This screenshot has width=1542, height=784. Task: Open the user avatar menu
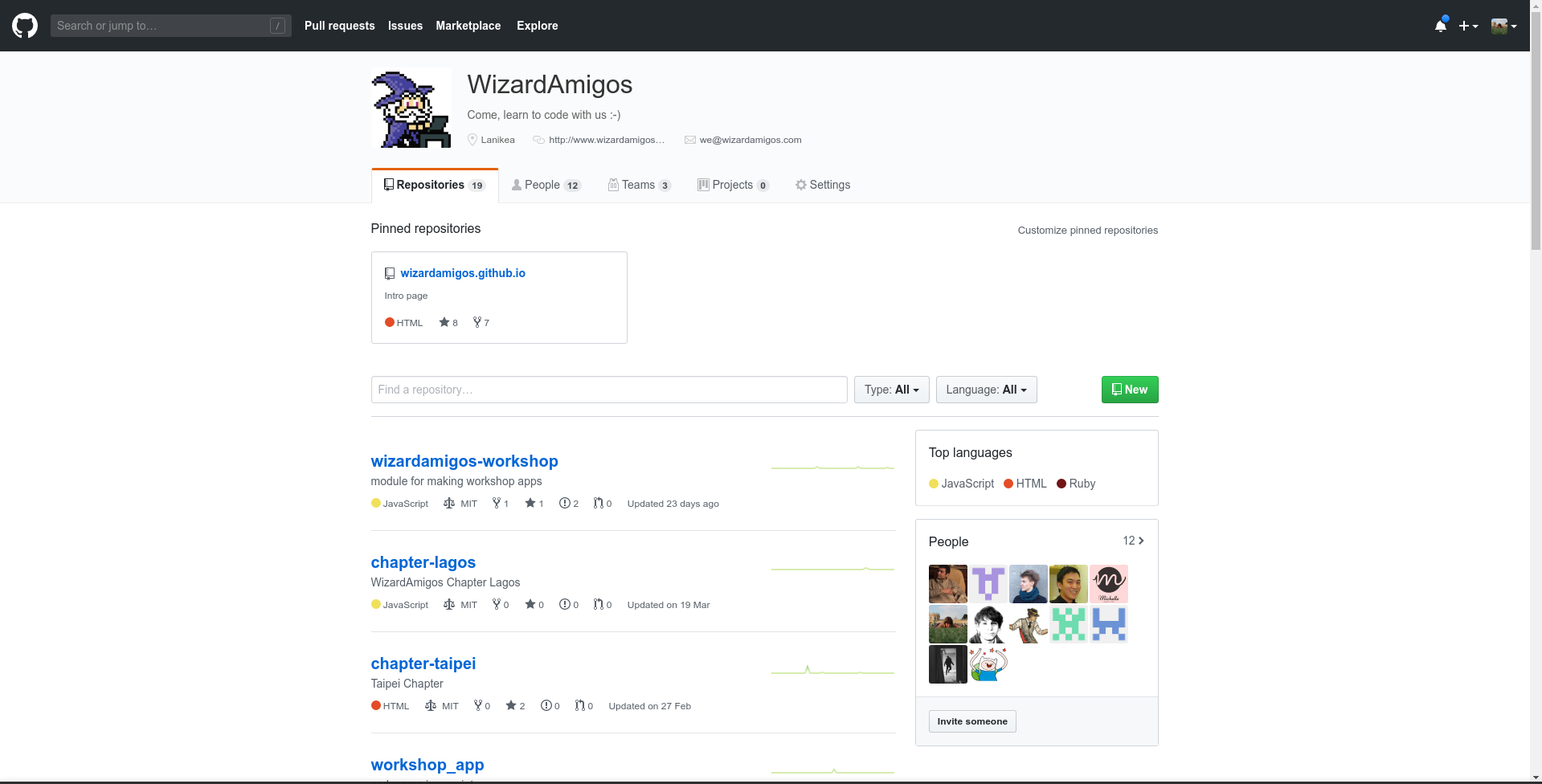coord(1503,26)
